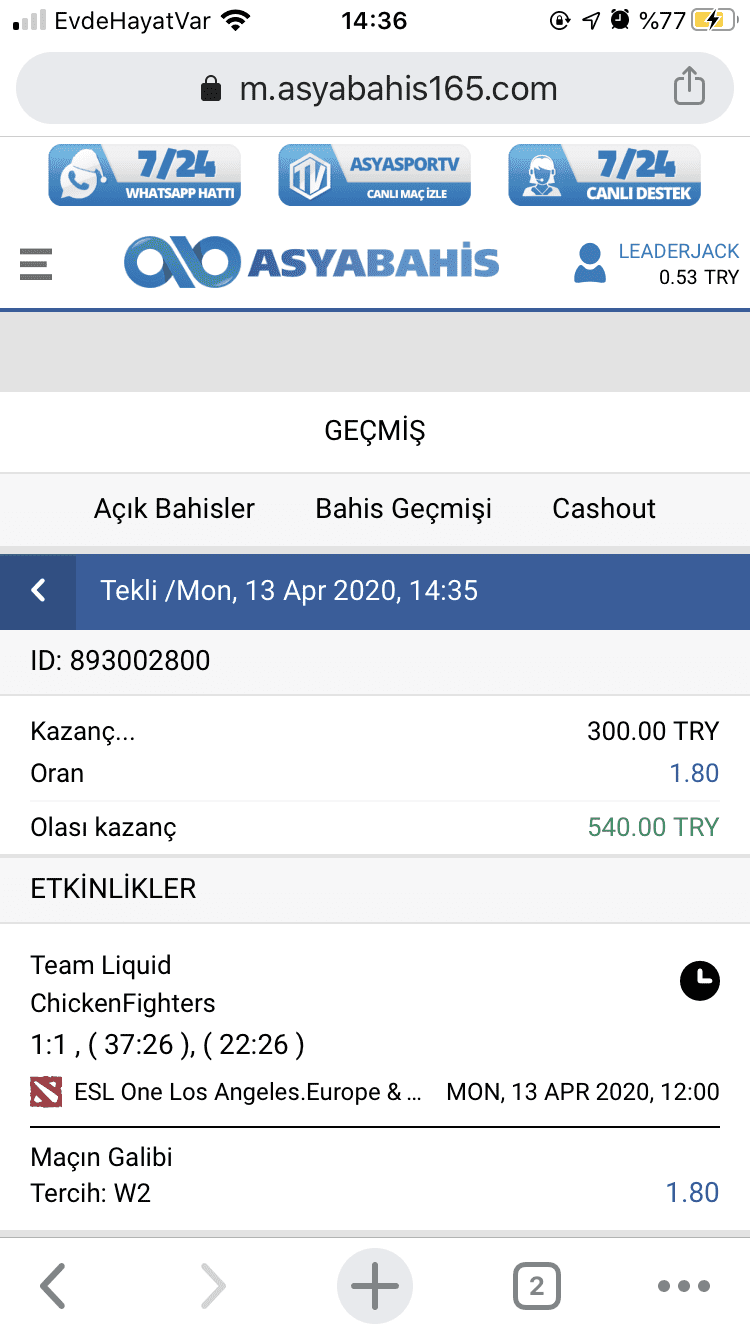The height and width of the screenshot is (1334, 750).
Task: Open 7/24 Canlı Destek banner
Action: (604, 175)
